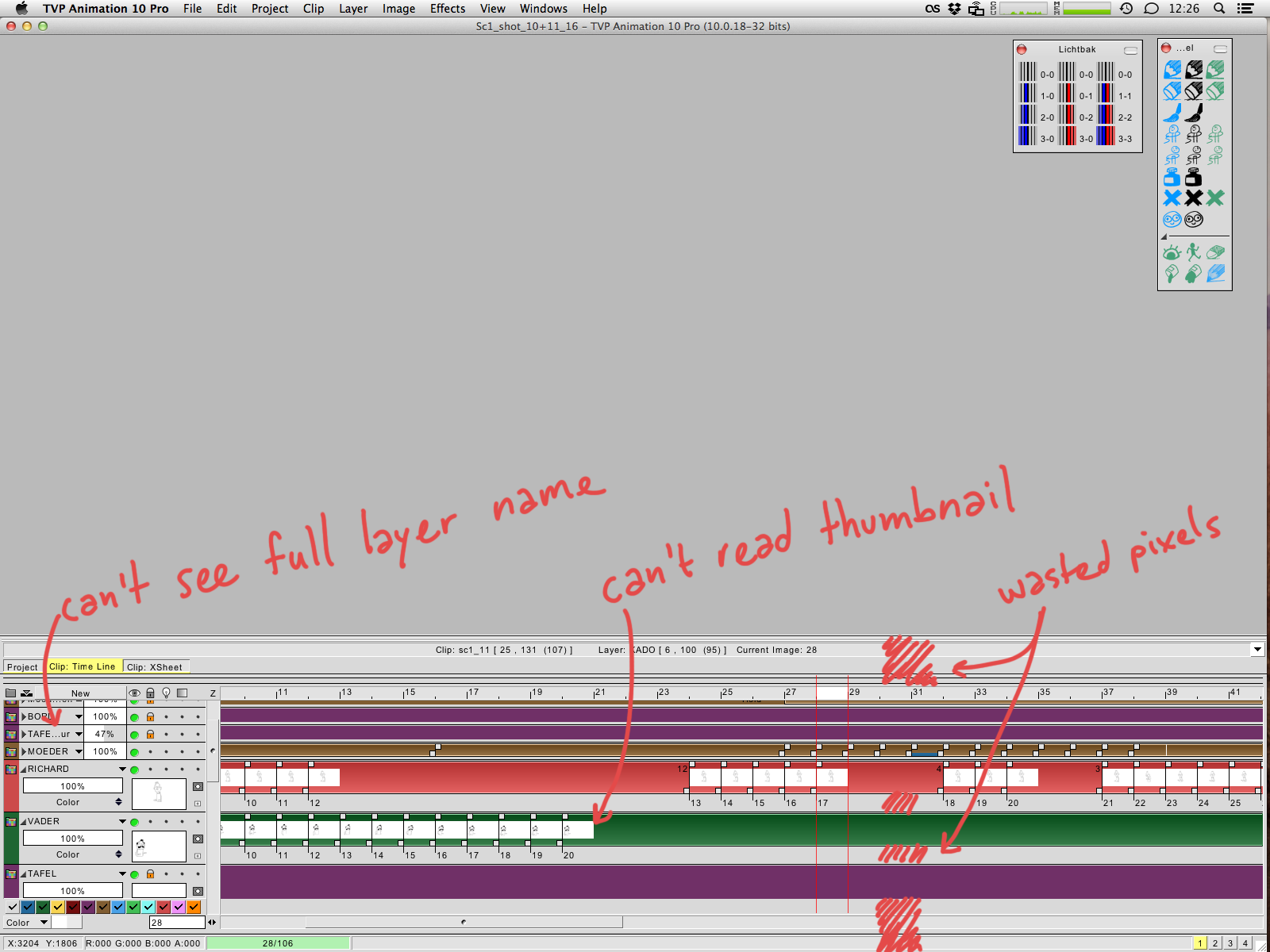Unlock the TAFE...ur layer
Image resolution: width=1270 pixels, height=952 pixels.
pos(150,735)
